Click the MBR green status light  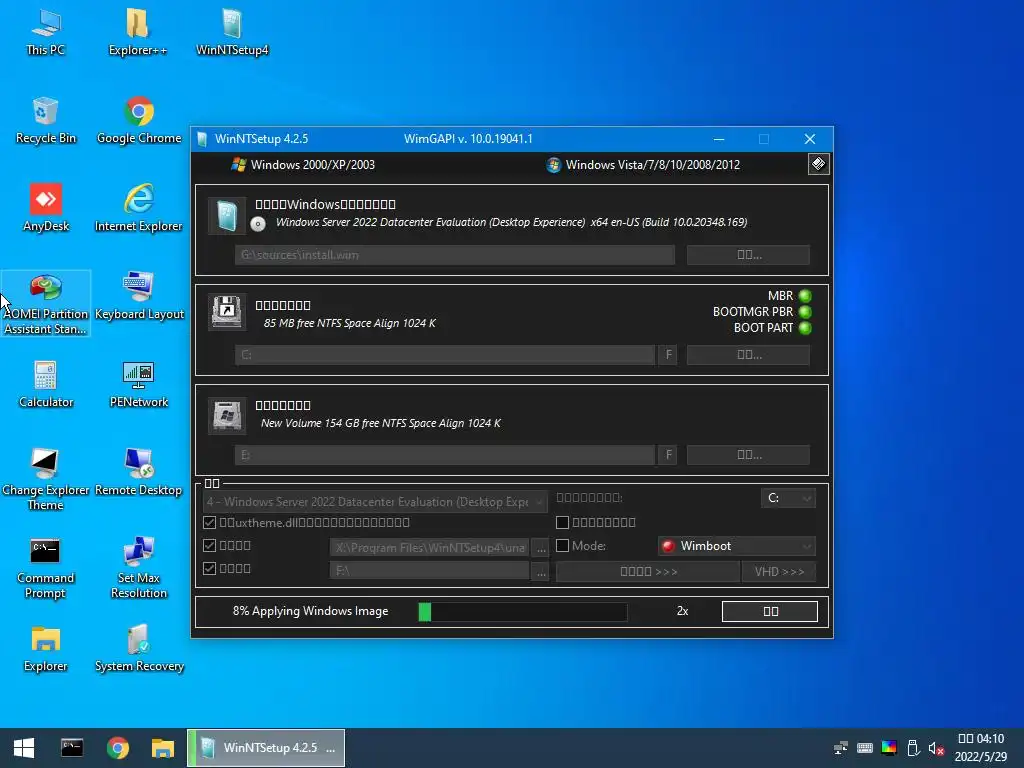click(x=805, y=296)
